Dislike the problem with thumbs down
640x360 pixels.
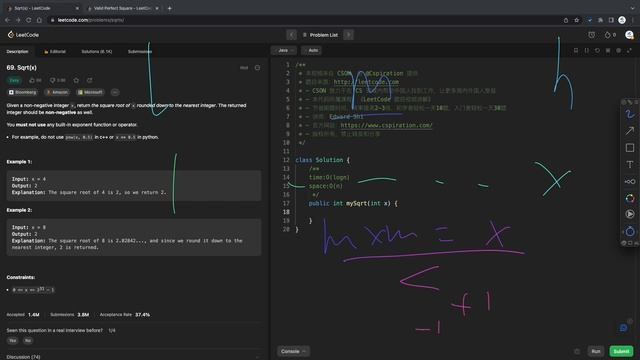(x=58, y=80)
